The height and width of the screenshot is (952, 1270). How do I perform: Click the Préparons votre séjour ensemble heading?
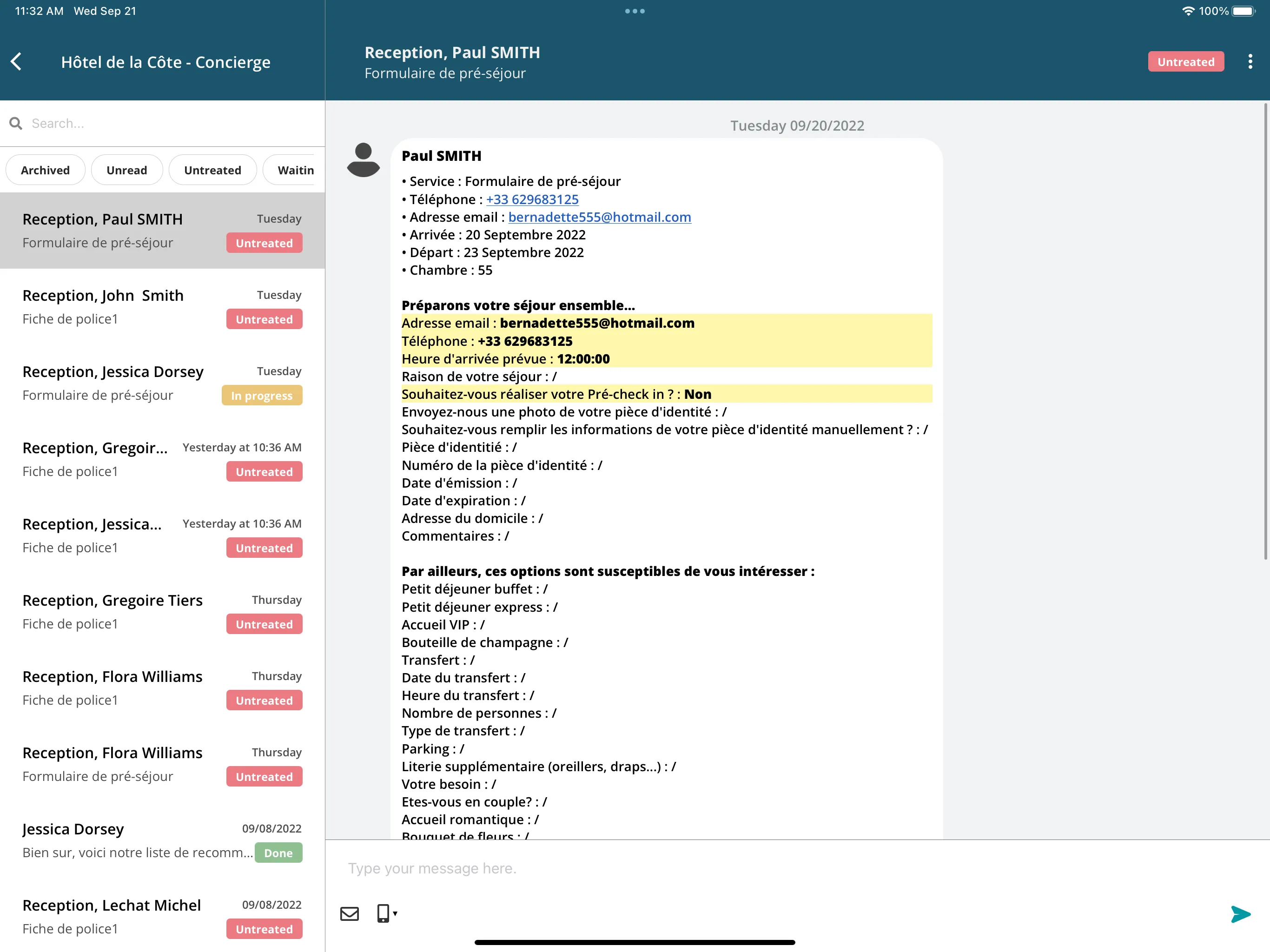[x=518, y=305]
